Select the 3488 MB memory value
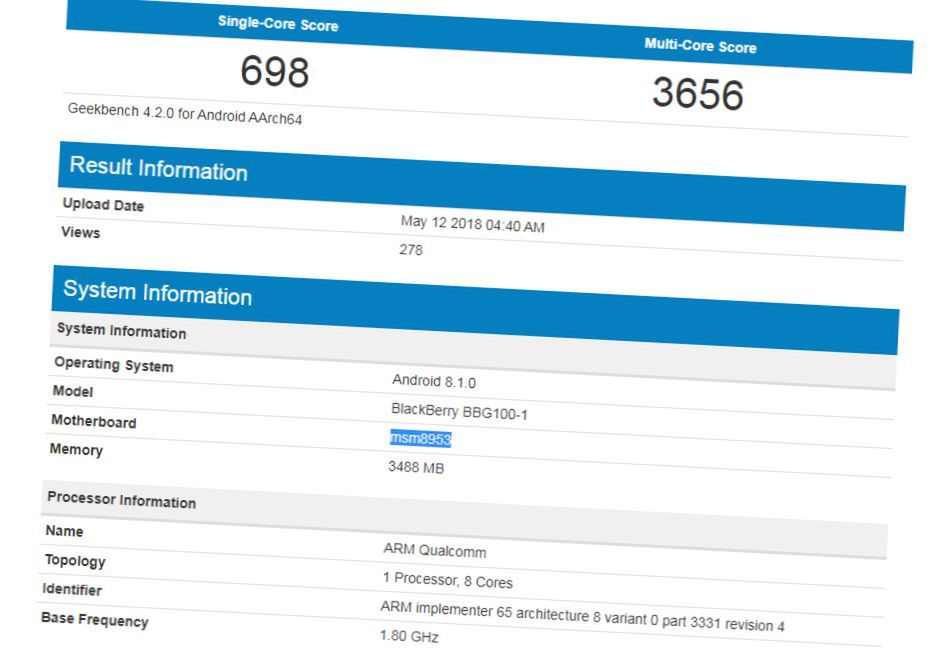The width and height of the screenshot is (941, 661). [x=416, y=466]
